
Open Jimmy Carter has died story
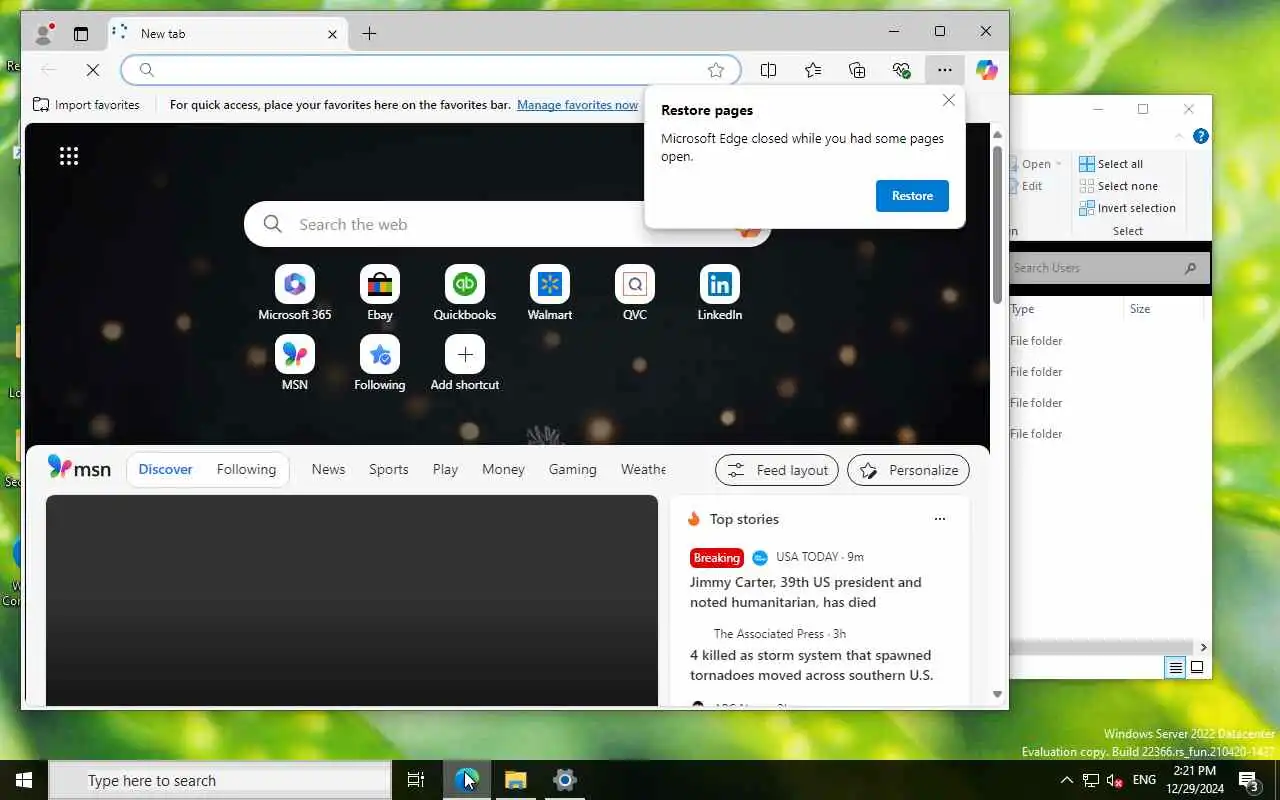pos(806,592)
